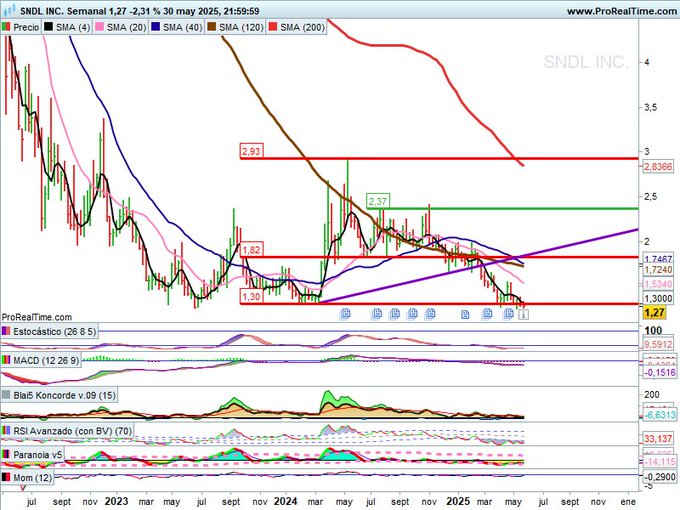This screenshot has height=510, width=680.
Task: Click the info icon at latest candle
Action: [x=523, y=314]
